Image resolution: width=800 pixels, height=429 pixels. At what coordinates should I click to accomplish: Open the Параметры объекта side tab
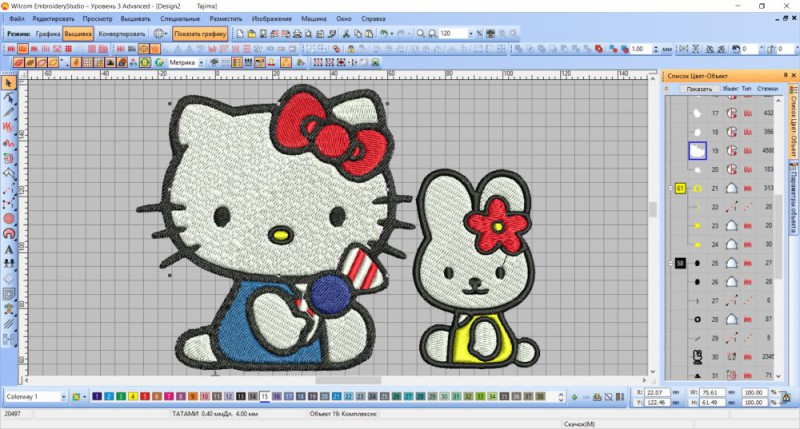pos(793,197)
